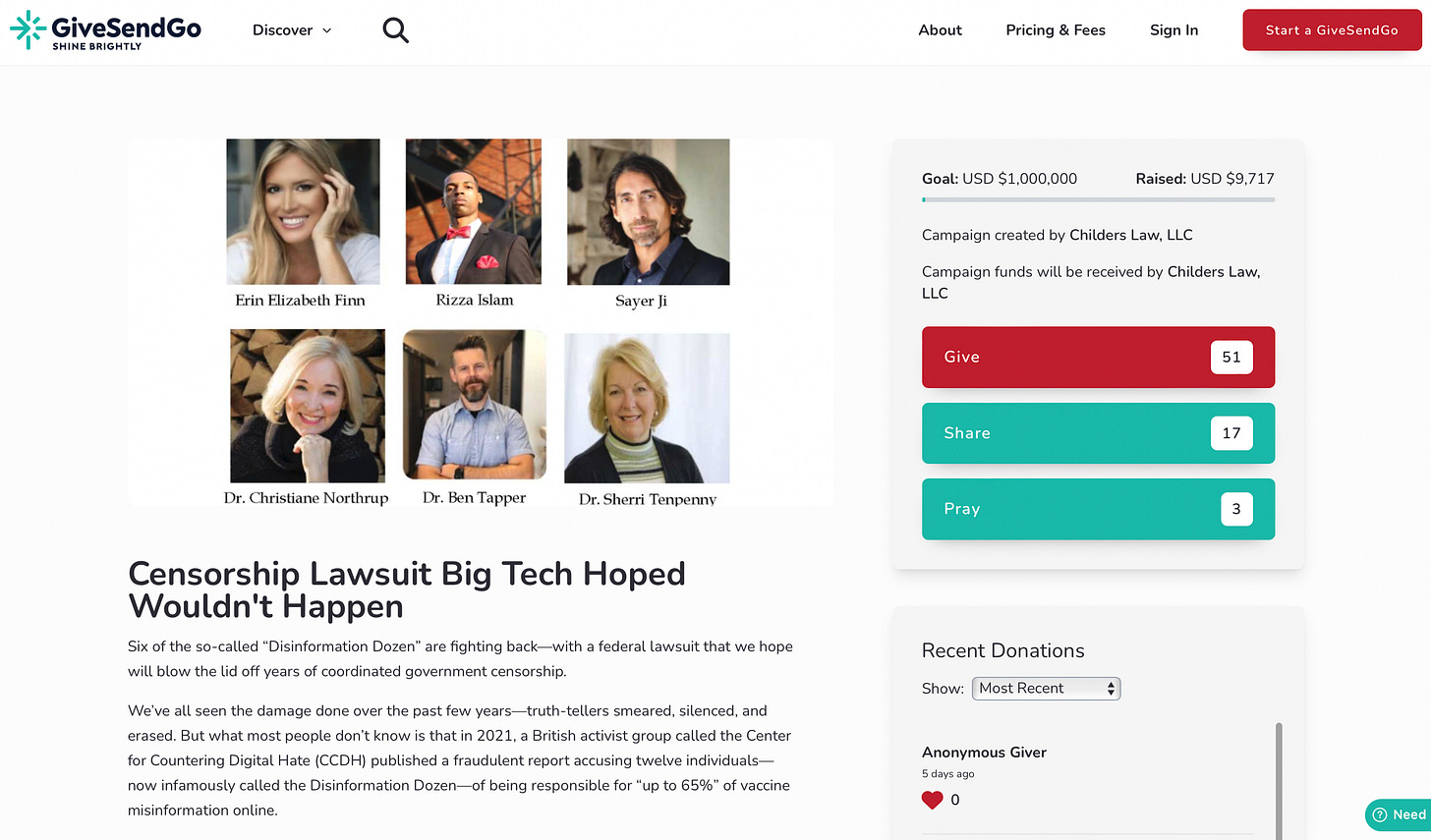Open the Most Recent sort dropdown
The width and height of the screenshot is (1431, 840).
[1046, 689]
